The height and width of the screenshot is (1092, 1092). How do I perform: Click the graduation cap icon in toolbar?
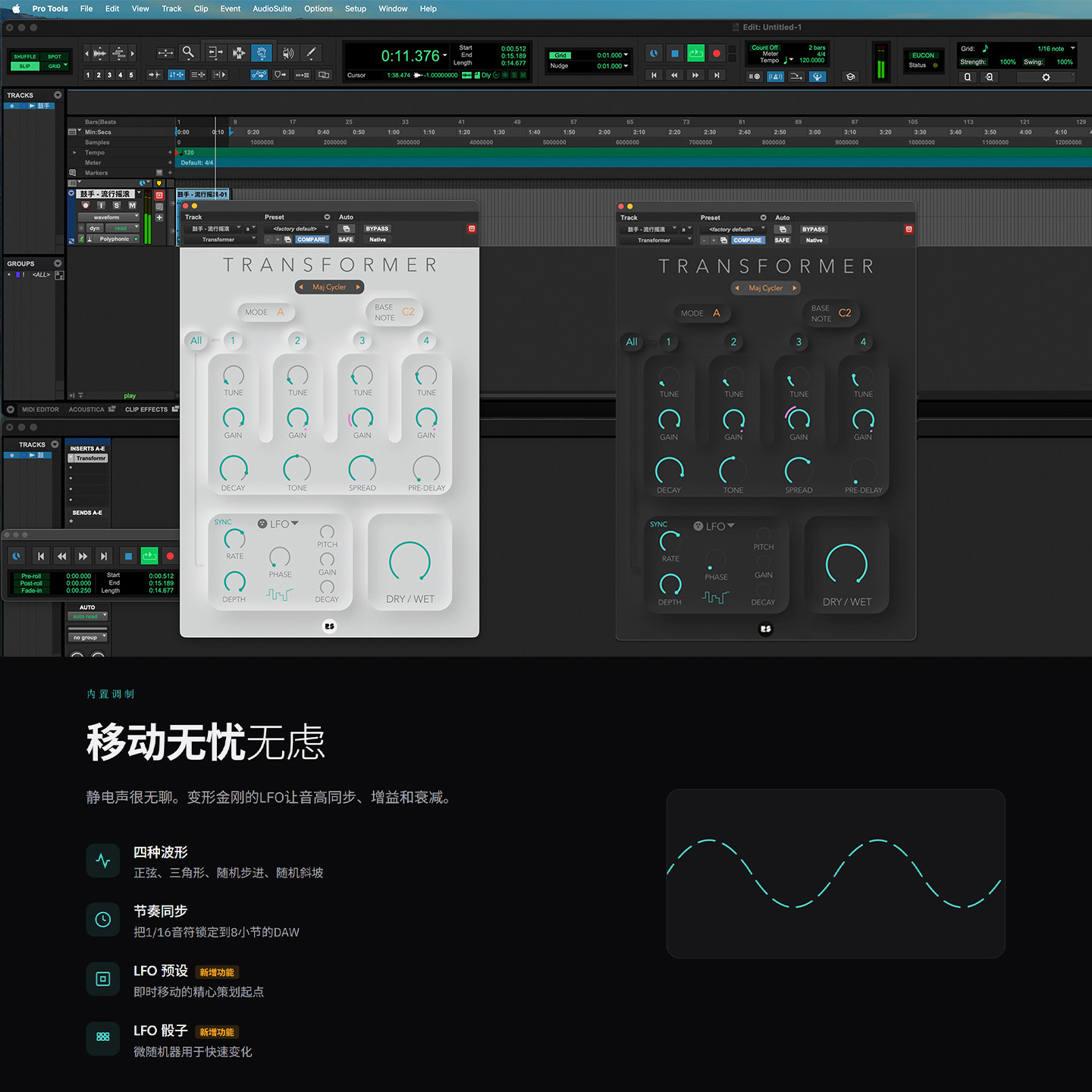tap(851, 77)
